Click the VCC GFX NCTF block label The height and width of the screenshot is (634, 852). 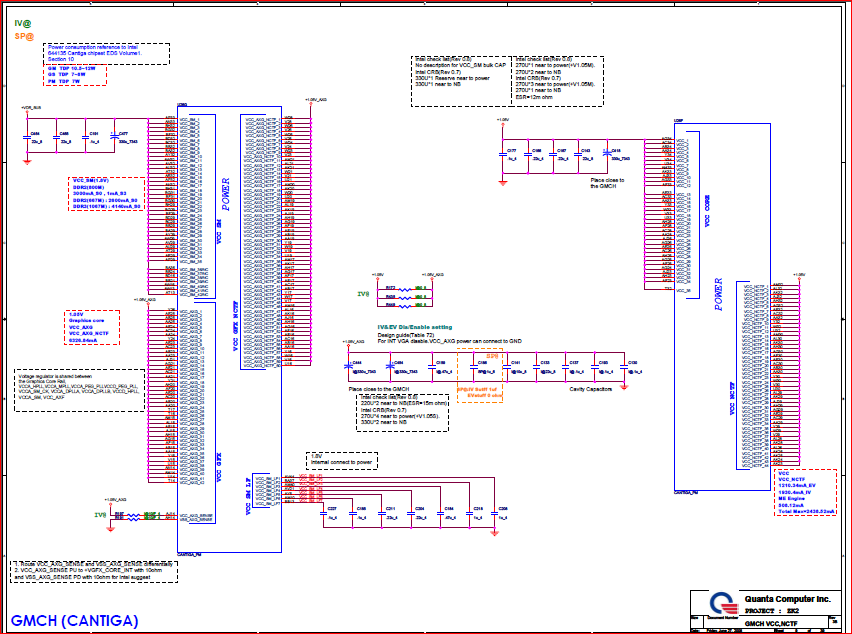click(236, 325)
